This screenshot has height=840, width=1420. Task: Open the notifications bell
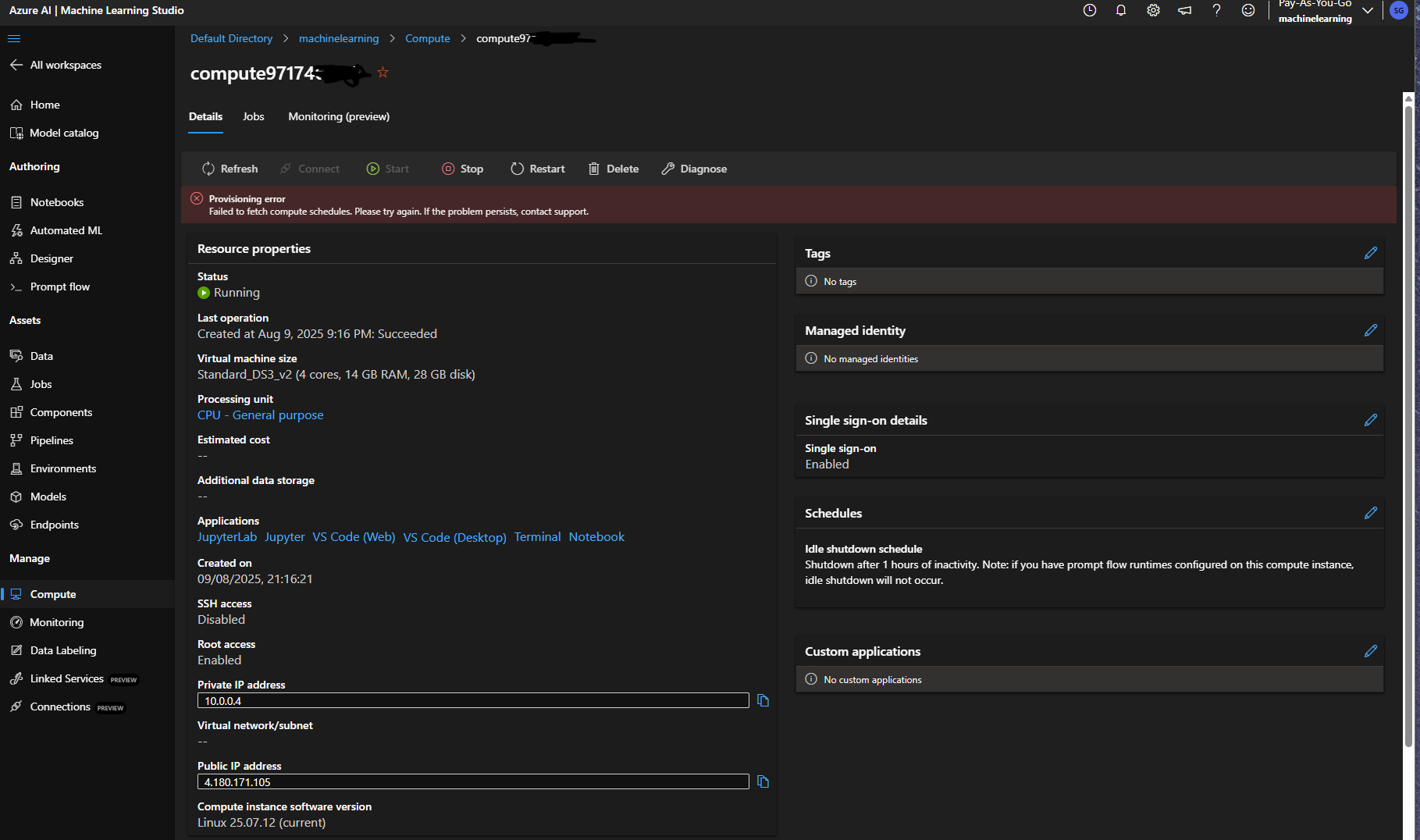click(x=1121, y=10)
